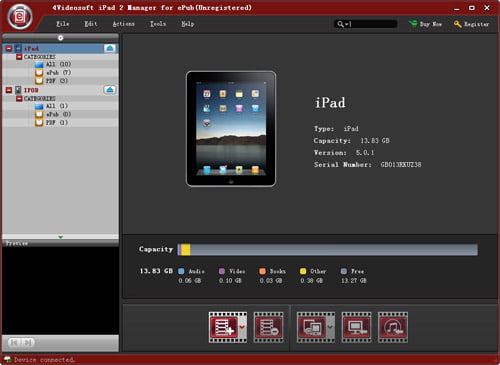The width and height of the screenshot is (500, 365).
Task: Click the 'iPad' heading in details
Action: click(330, 102)
